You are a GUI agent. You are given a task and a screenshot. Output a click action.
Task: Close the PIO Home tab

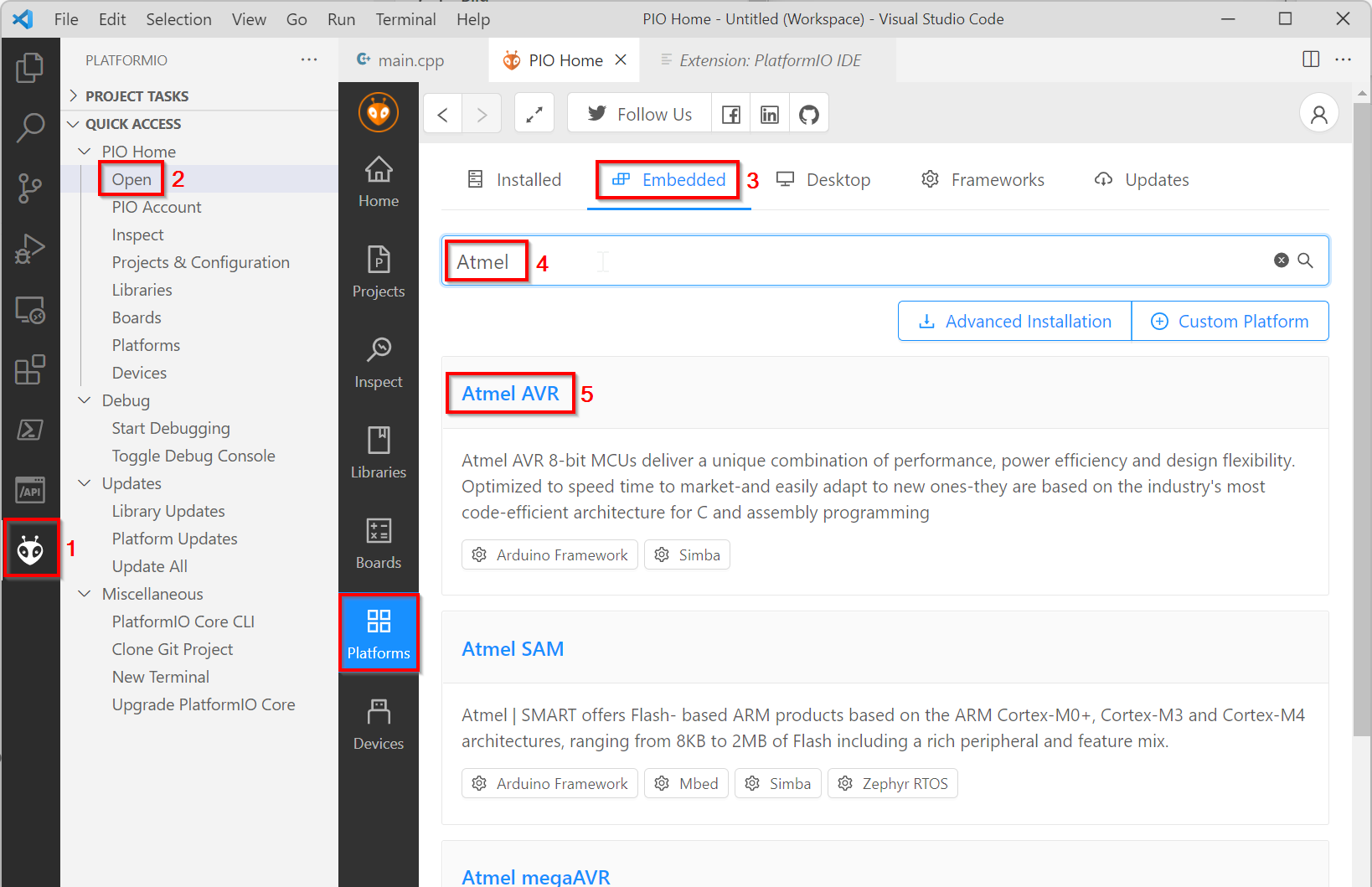pyautogui.click(x=621, y=59)
